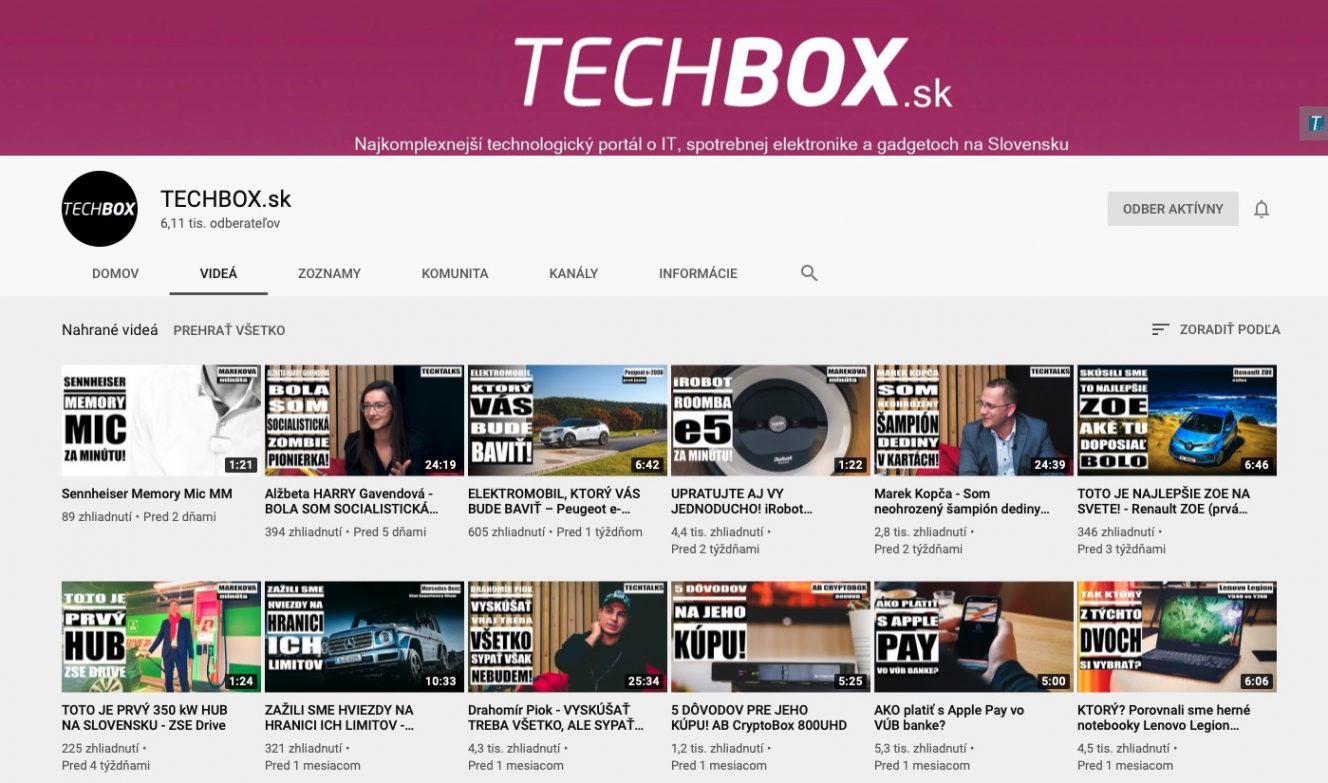Open ZSE Drive hub video thumbnail
Image resolution: width=1328 pixels, height=783 pixels.
(161, 637)
